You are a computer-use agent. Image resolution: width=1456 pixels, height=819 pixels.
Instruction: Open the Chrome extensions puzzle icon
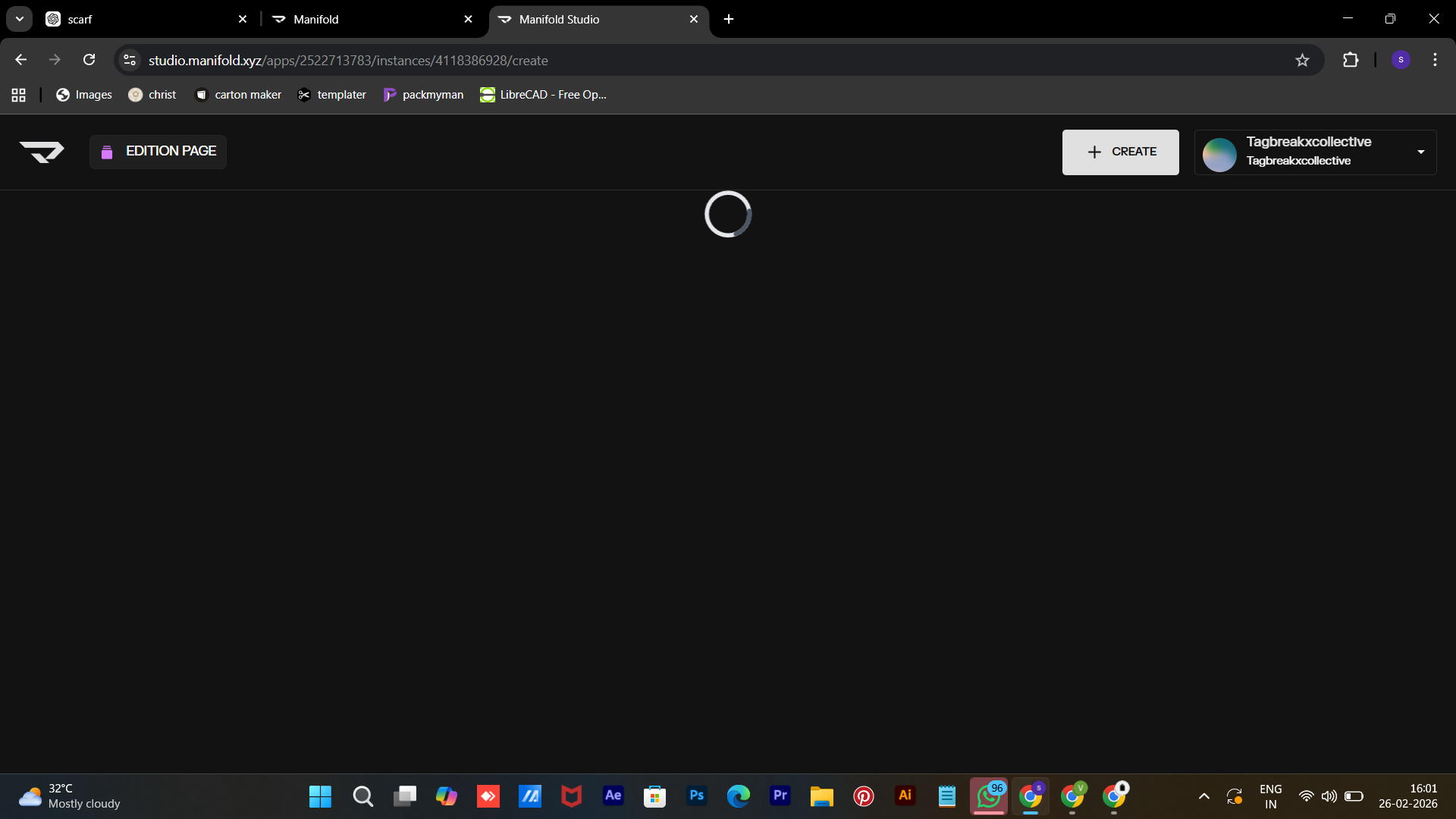[x=1351, y=60]
